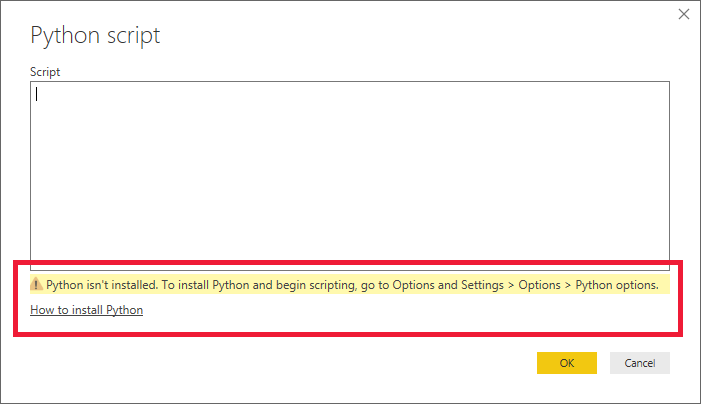
Task: Click OK to confirm the script
Action: point(566,363)
